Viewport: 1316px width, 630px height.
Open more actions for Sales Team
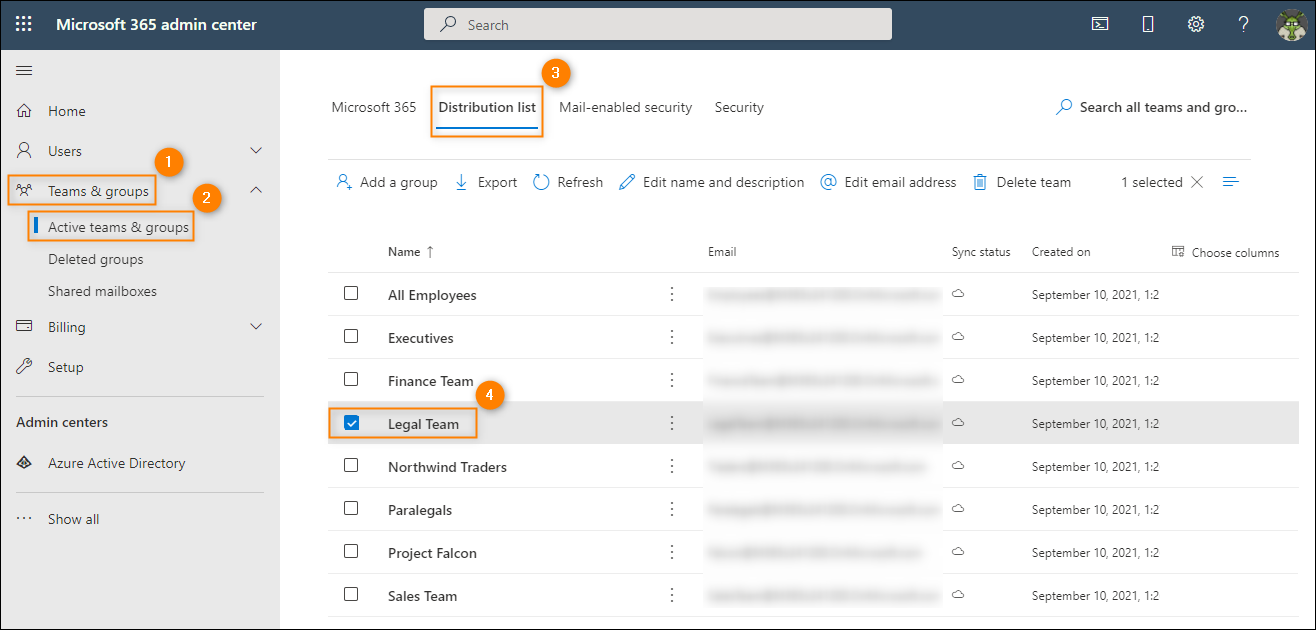672,595
